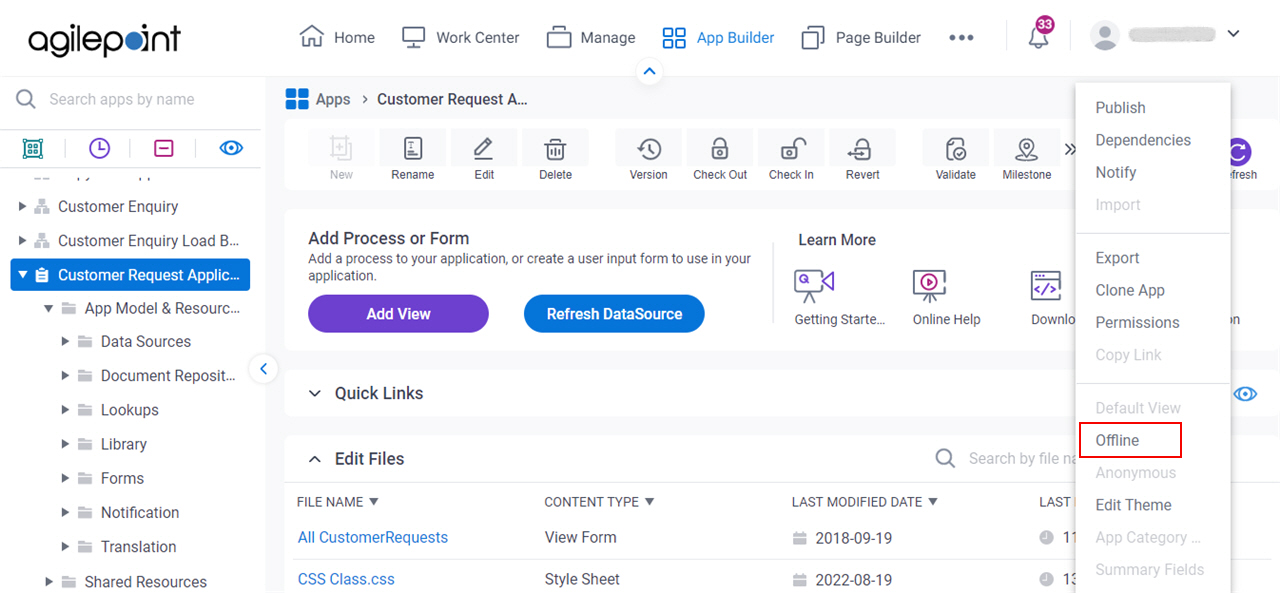Expand the Quick Links section
This screenshot has height=593, width=1280.
[314, 394]
